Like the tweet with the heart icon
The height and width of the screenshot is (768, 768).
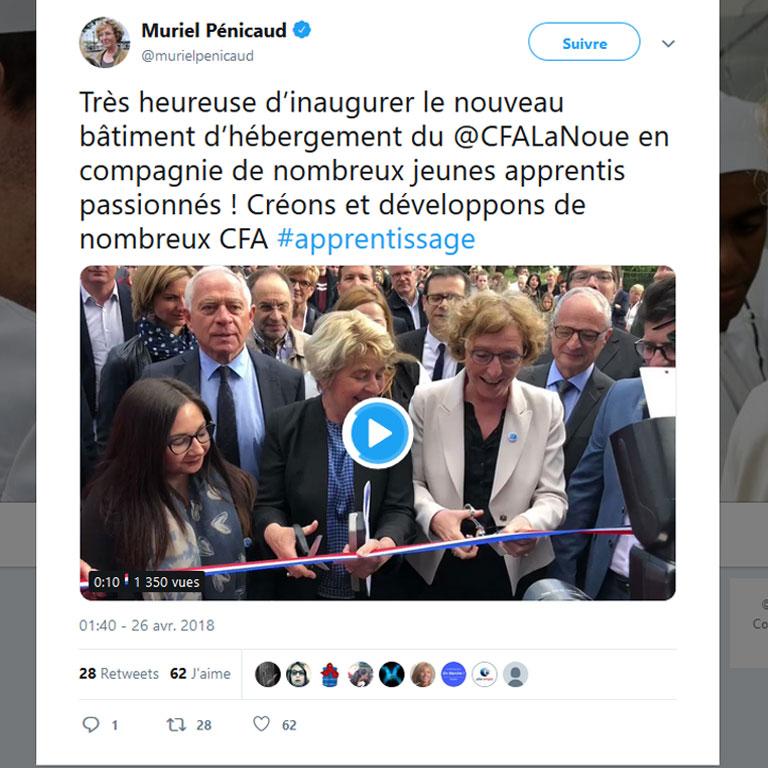(x=261, y=724)
